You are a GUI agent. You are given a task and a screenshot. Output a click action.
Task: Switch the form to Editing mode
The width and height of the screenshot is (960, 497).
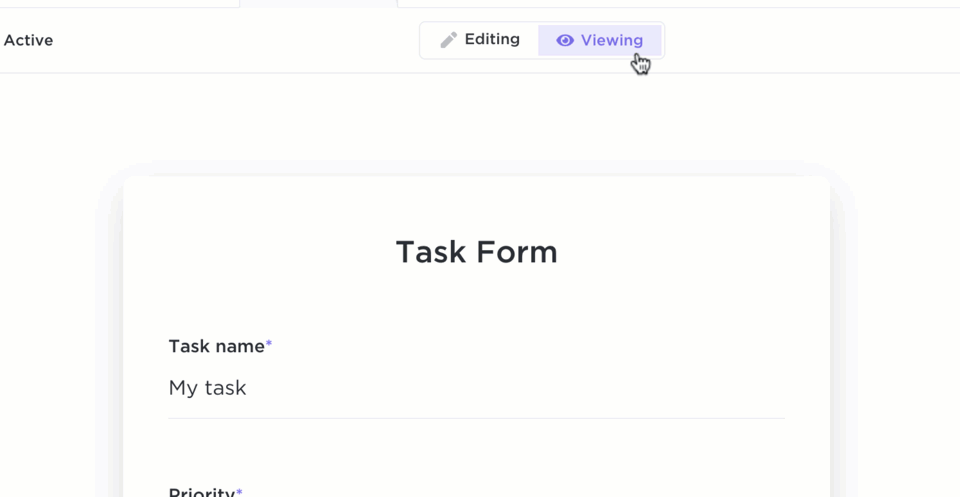[480, 40]
